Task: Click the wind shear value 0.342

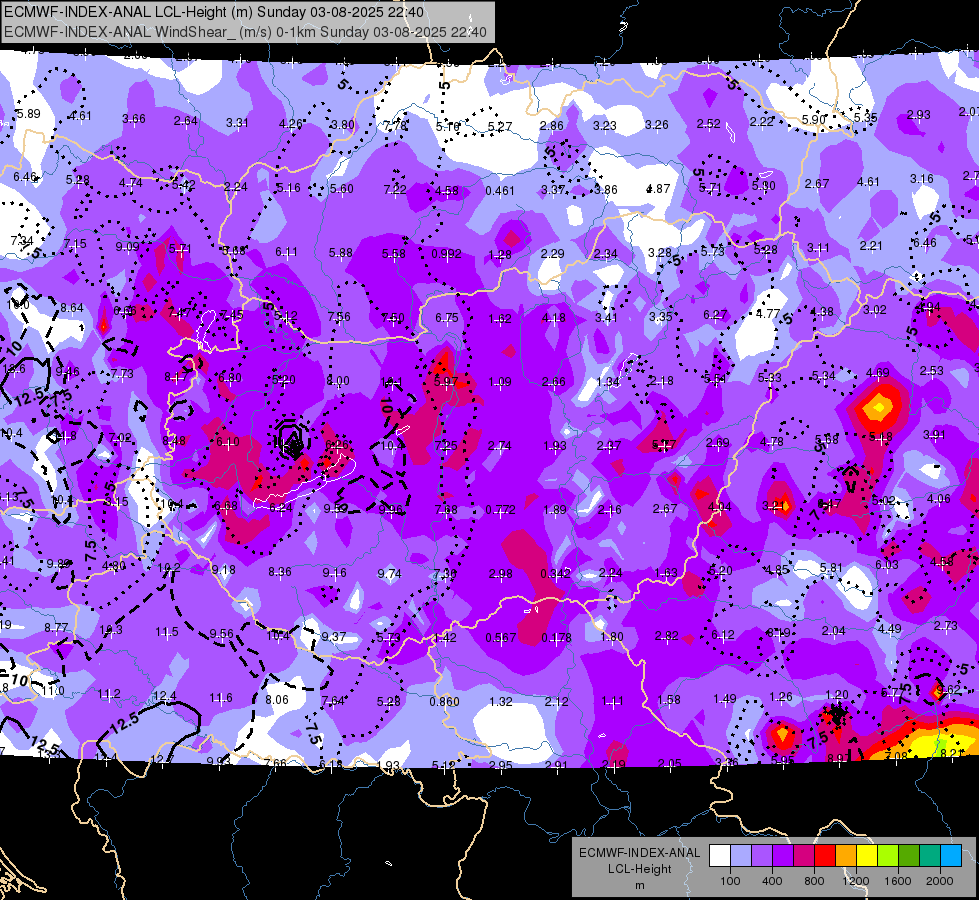Action: 556,573
